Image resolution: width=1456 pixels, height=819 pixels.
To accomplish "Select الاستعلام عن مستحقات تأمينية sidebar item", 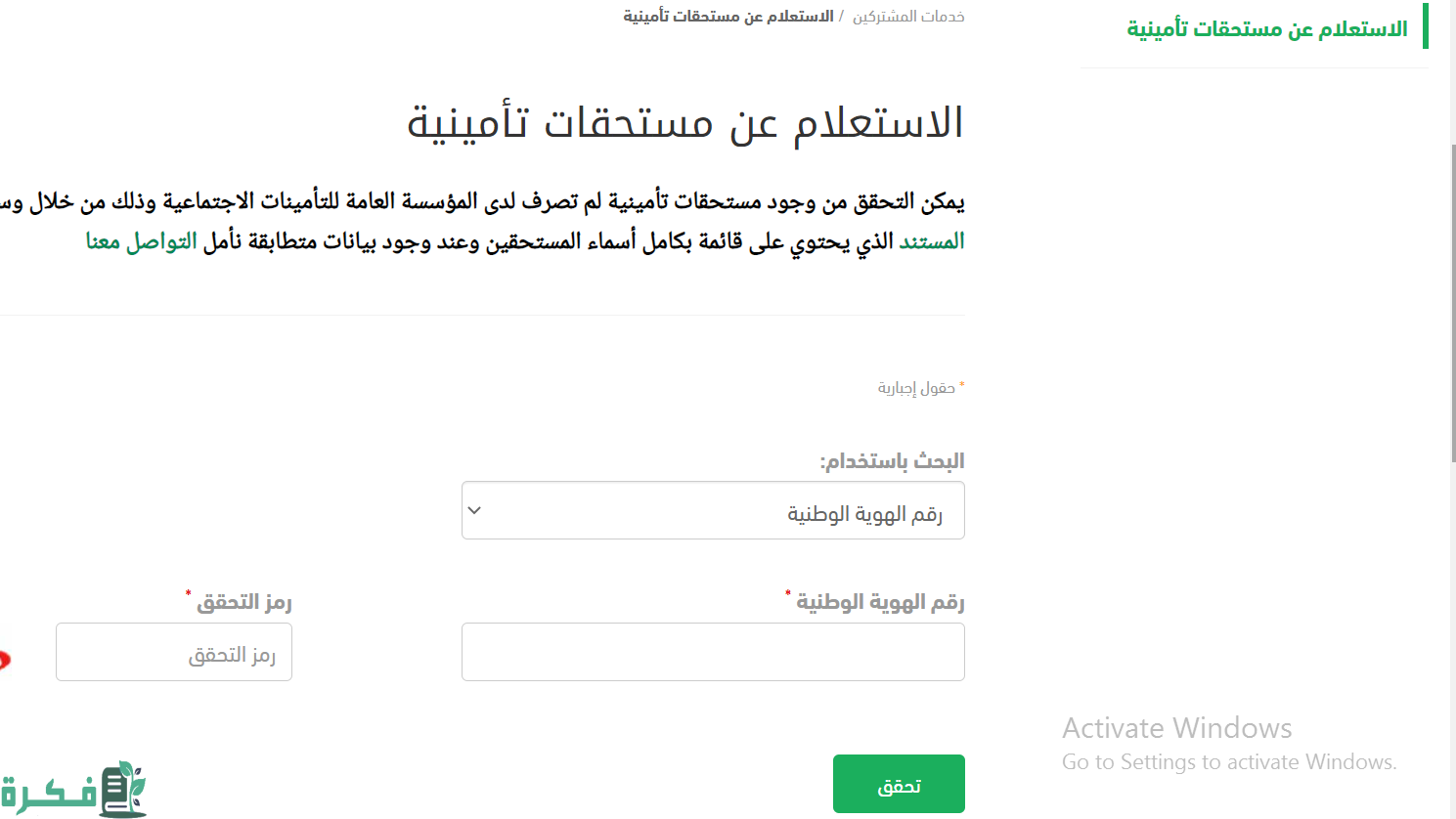I will coord(1266,29).
